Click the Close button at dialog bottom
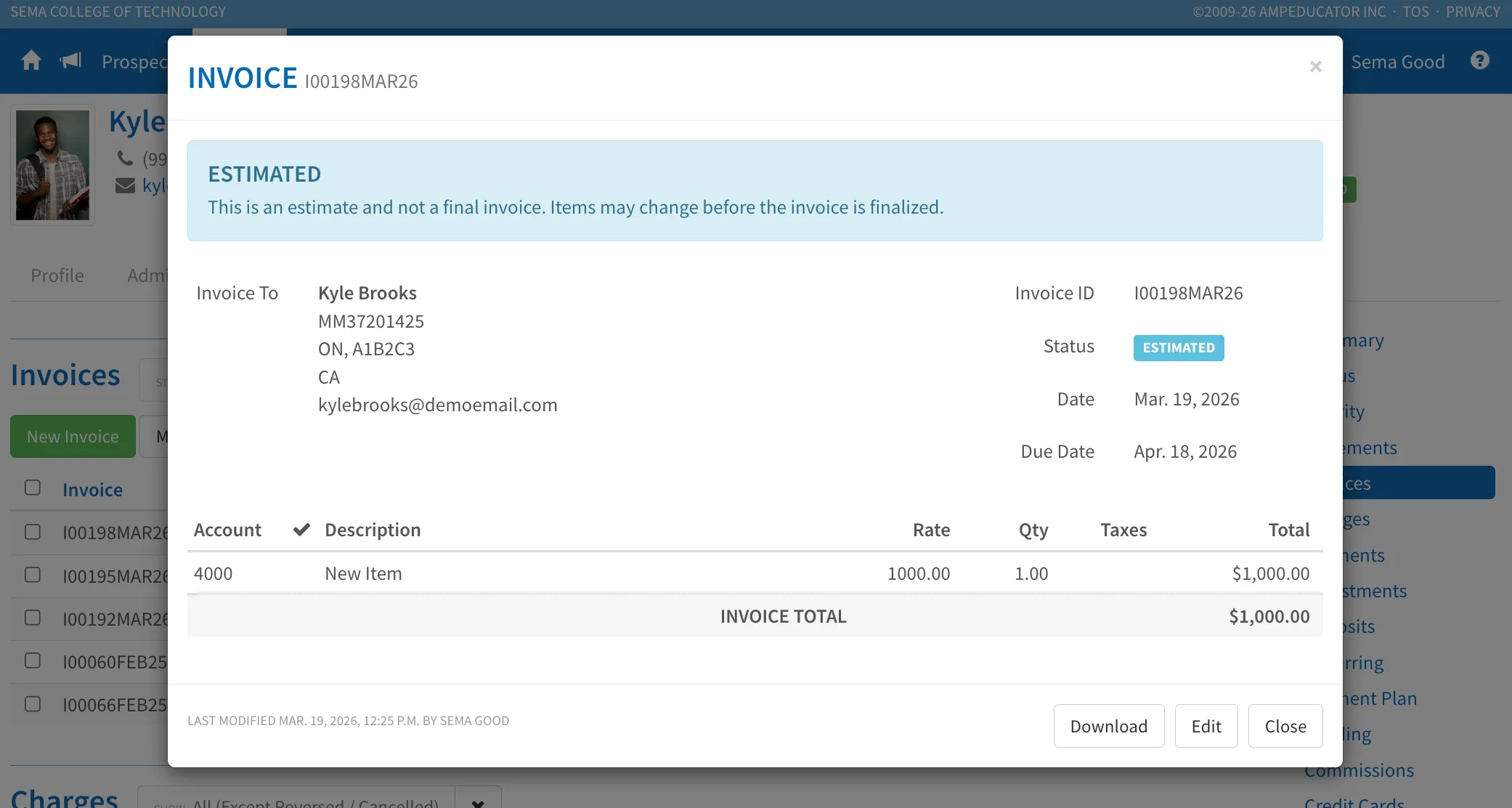1512x808 pixels. point(1285,726)
